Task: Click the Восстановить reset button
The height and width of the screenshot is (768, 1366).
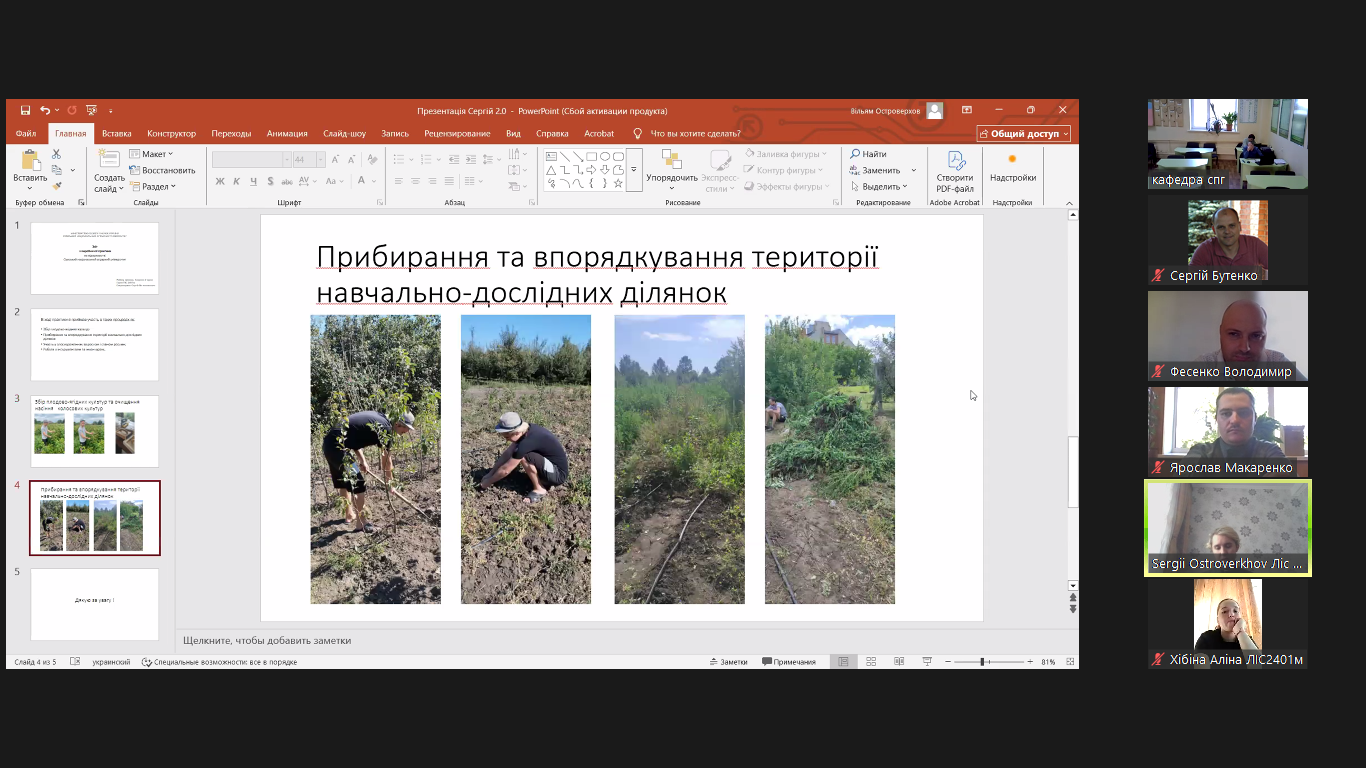Action: tap(162, 170)
